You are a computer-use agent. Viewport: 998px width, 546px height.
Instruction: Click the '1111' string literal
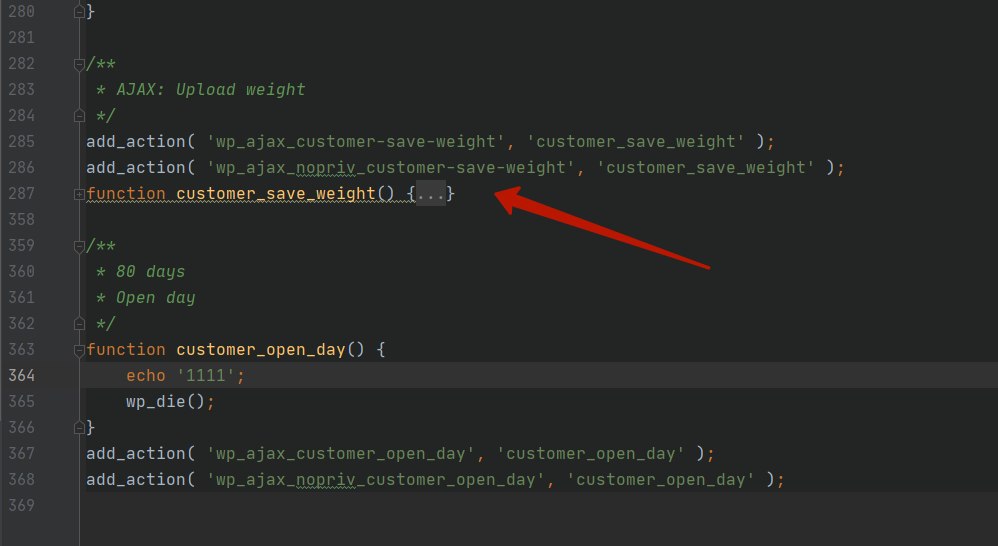pyautogui.click(x=206, y=375)
